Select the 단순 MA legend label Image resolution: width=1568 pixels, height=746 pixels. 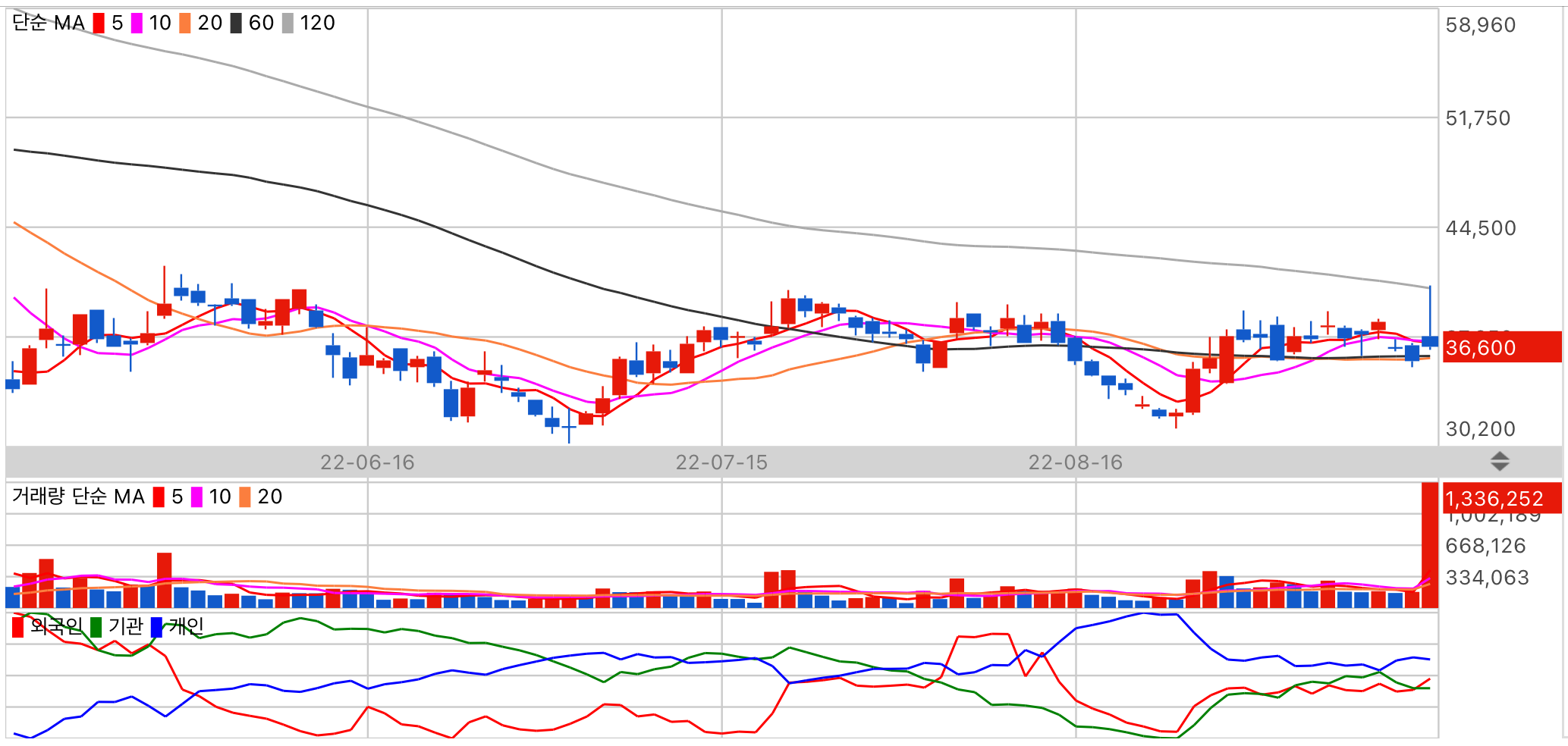click(x=49, y=24)
